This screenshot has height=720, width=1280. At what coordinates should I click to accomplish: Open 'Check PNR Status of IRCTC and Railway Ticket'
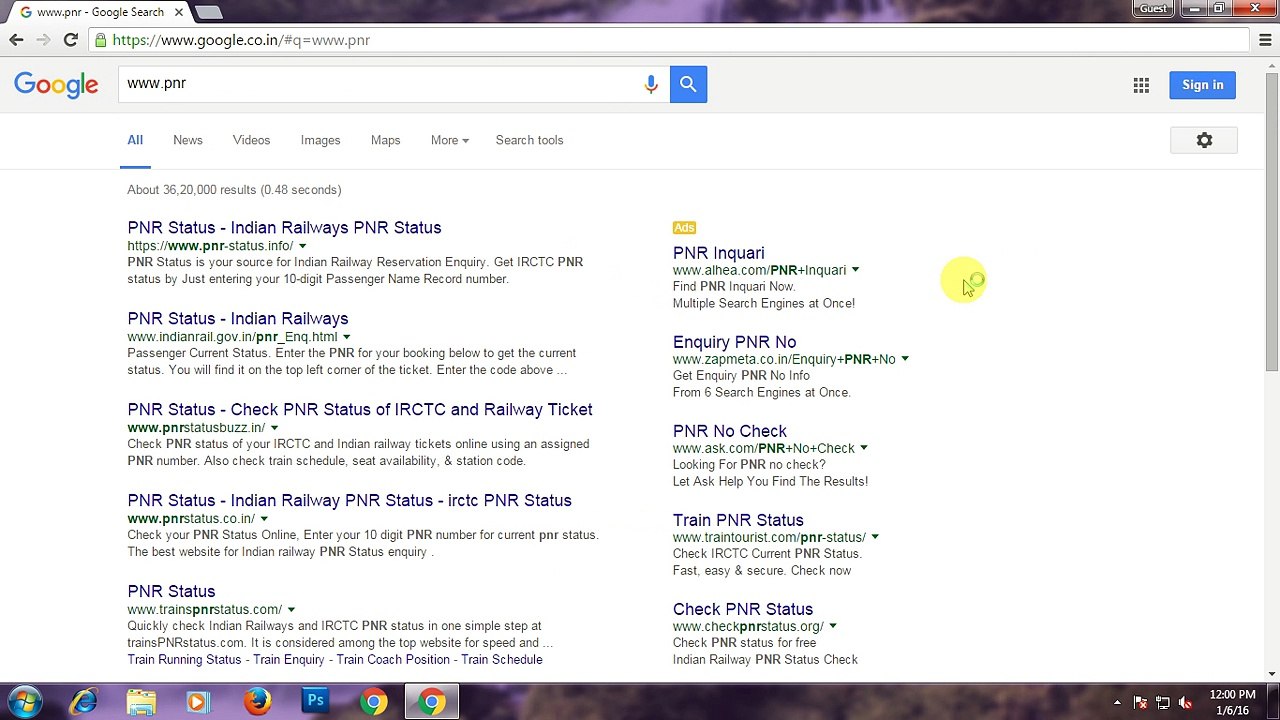click(360, 410)
